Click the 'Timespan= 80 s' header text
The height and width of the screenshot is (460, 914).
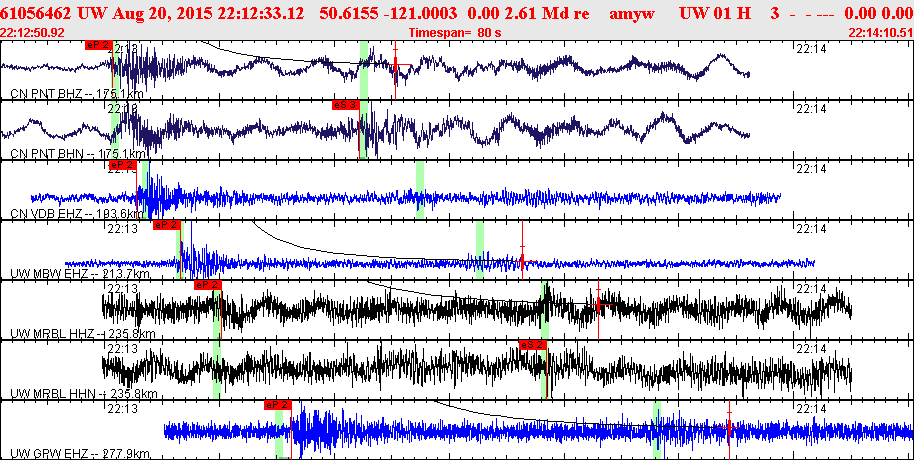click(455, 33)
